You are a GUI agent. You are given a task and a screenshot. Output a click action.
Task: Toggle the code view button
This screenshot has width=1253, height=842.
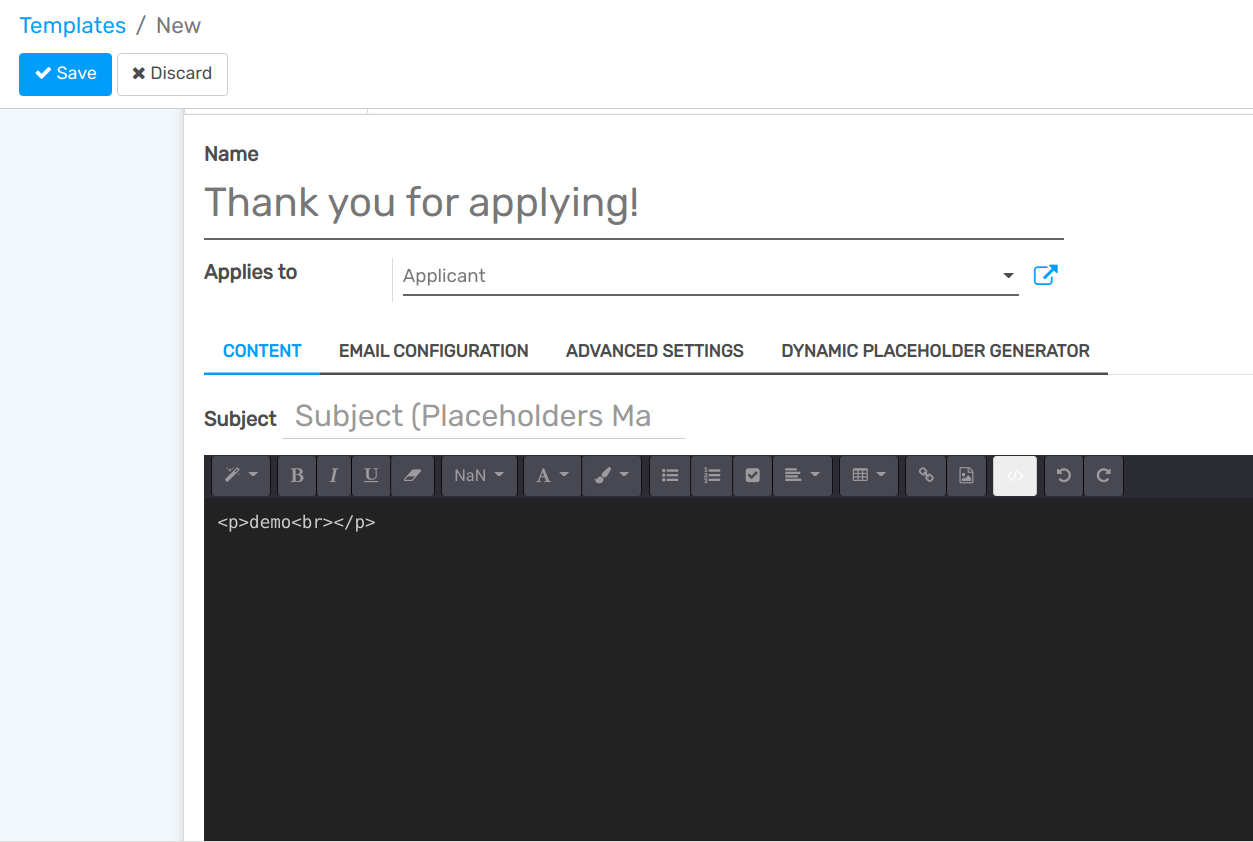(1015, 476)
